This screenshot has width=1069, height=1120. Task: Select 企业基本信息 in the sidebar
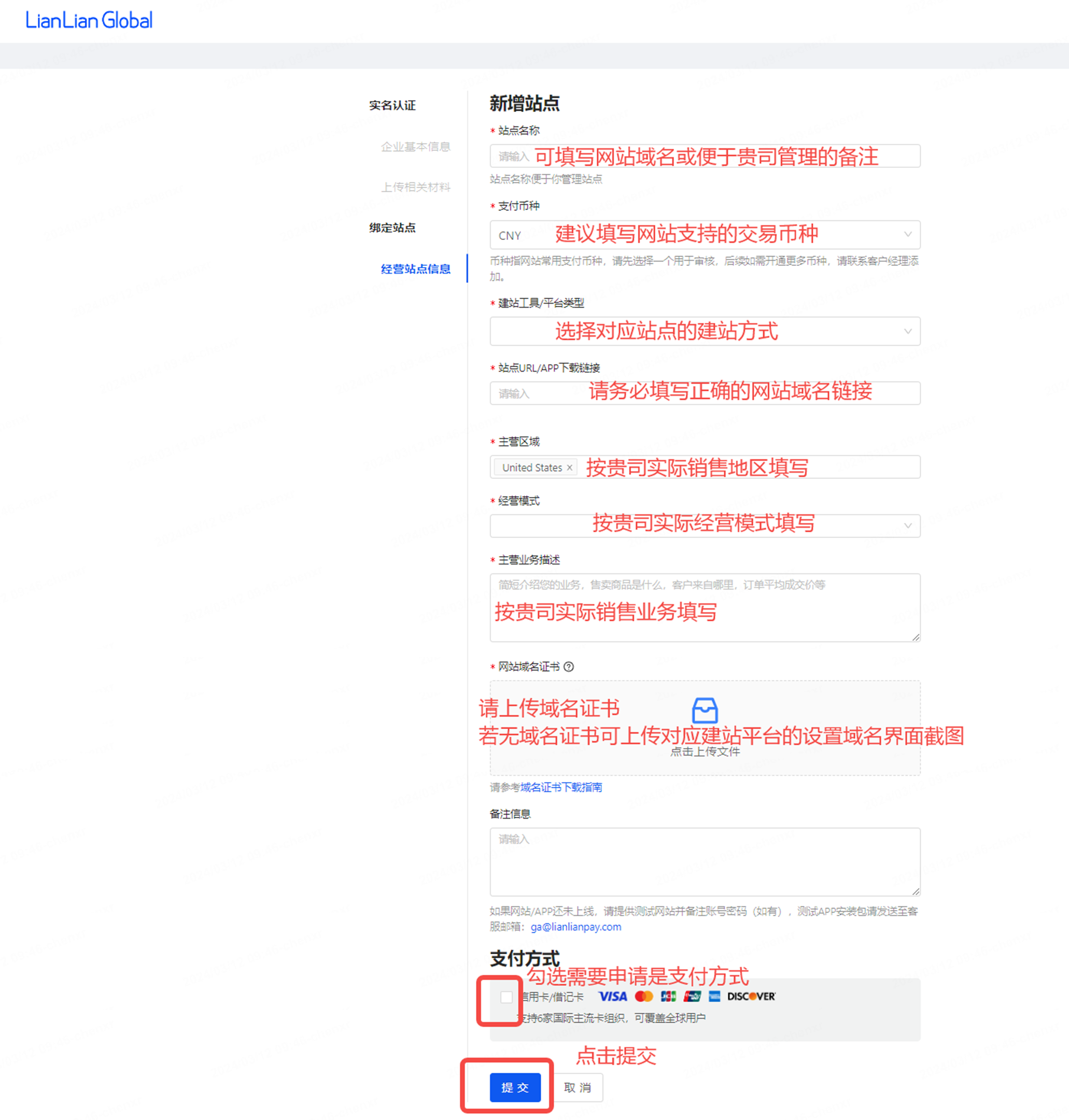415,147
